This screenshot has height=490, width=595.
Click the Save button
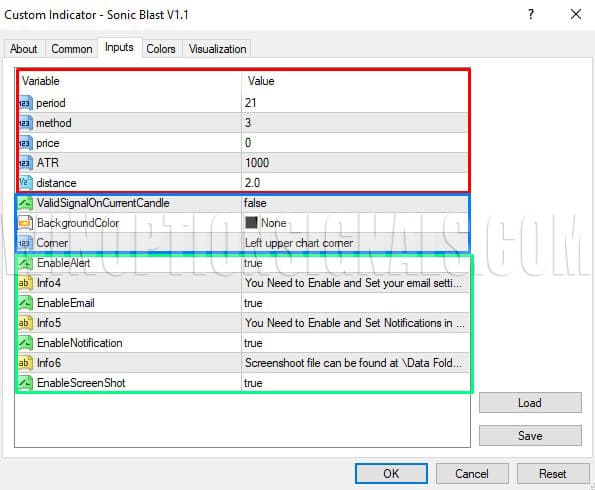[530, 436]
